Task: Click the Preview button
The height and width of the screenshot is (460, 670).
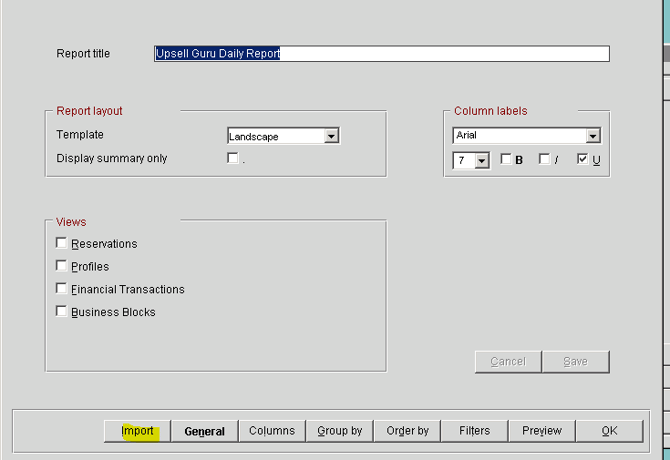Action: tap(542, 431)
